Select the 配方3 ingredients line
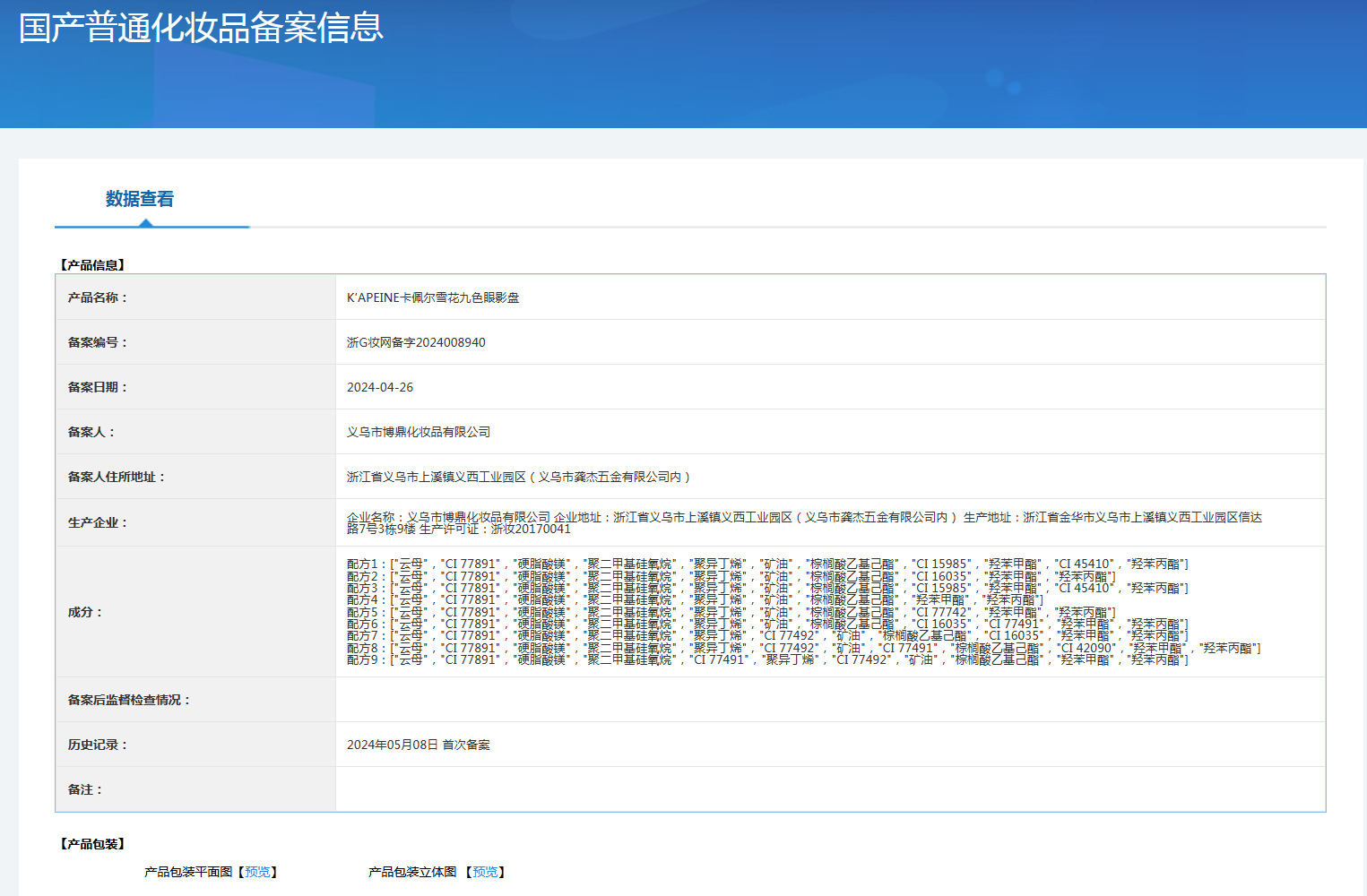Image resolution: width=1367 pixels, height=896 pixels. point(767,588)
